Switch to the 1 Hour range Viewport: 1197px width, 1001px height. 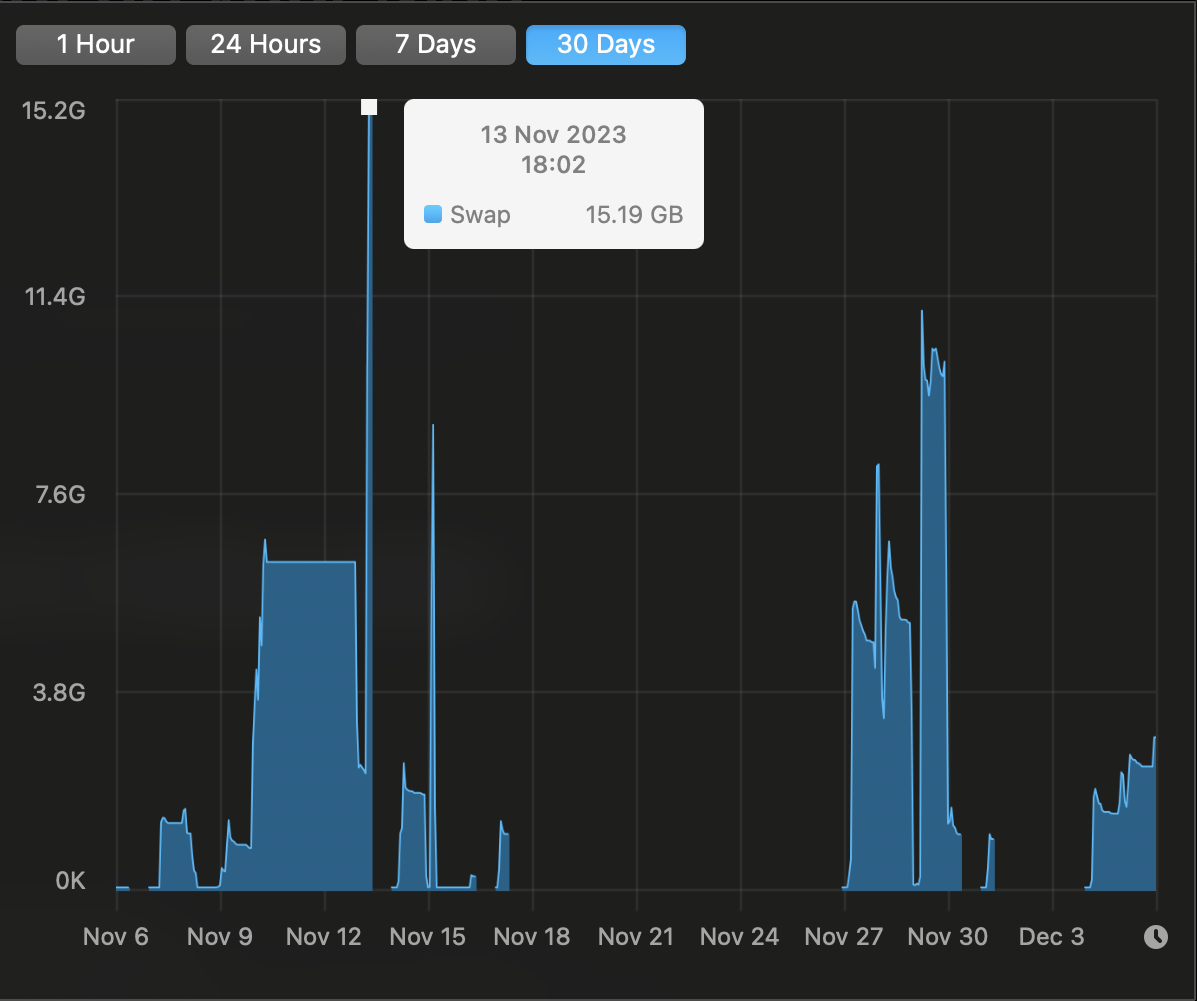(95, 44)
